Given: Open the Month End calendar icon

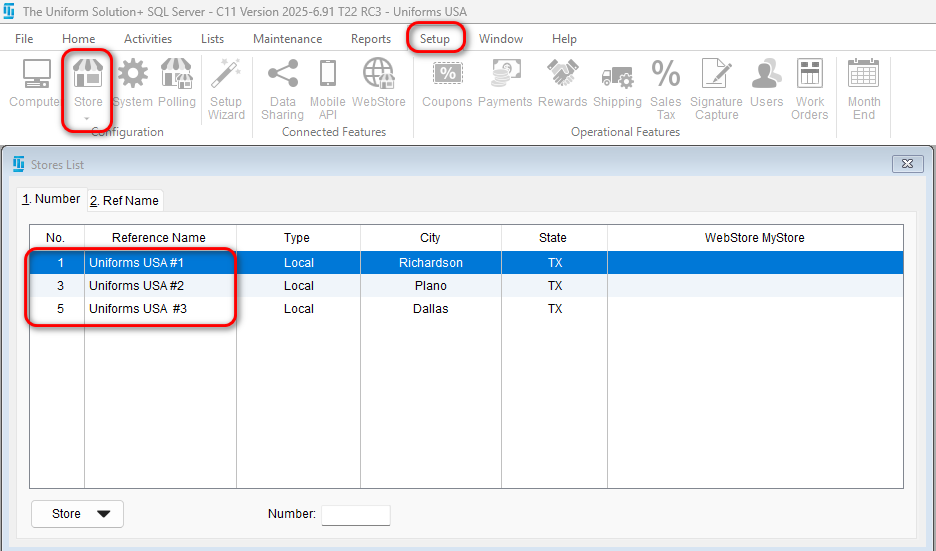Looking at the screenshot, I should tap(863, 77).
